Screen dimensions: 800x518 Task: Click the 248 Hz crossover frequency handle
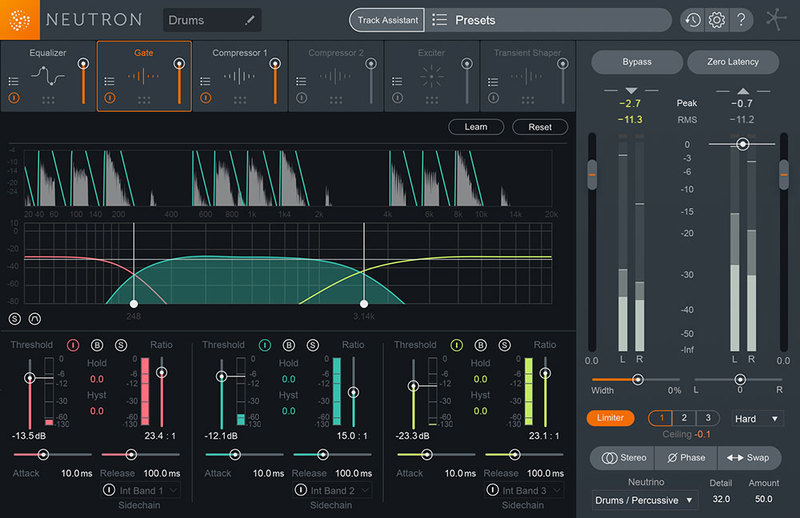point(133,302)
